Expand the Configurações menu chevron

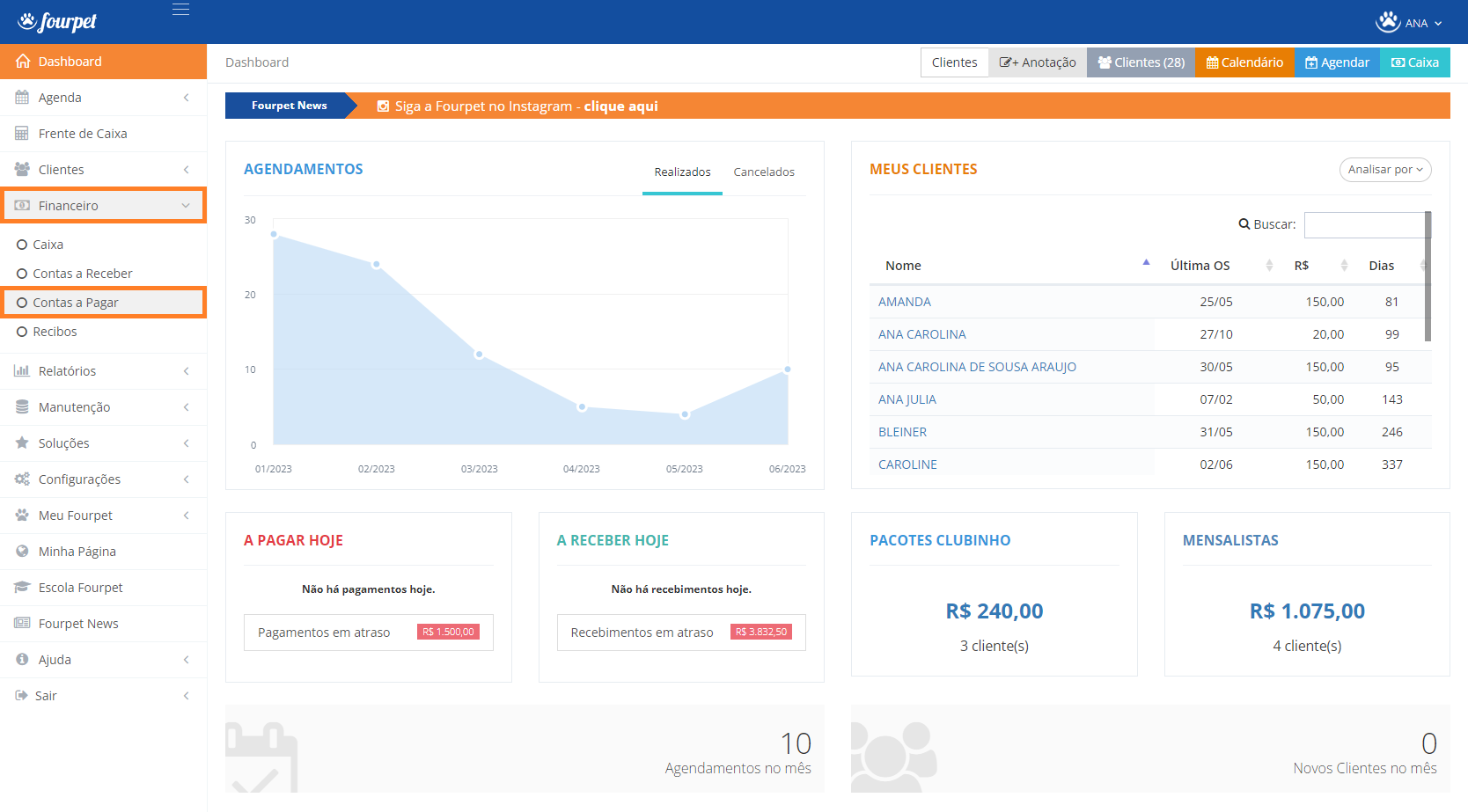tap(187, 479)
